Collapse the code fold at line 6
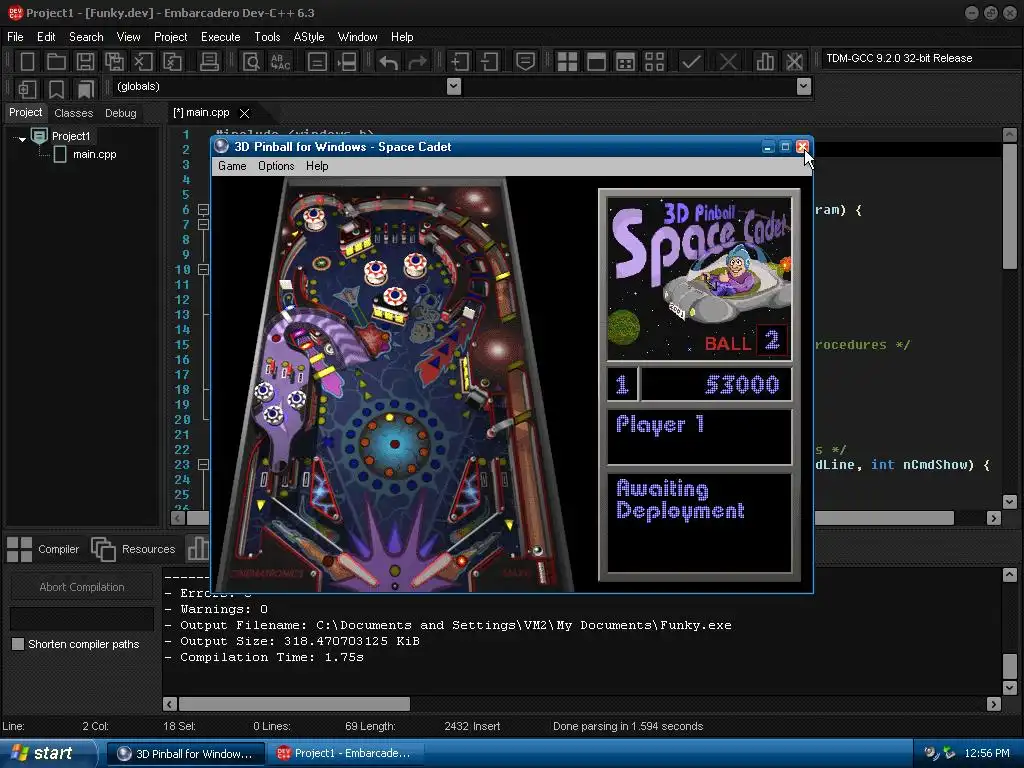Image resolution: width=1024 pixels, height=768 pixels. point(204,210)
